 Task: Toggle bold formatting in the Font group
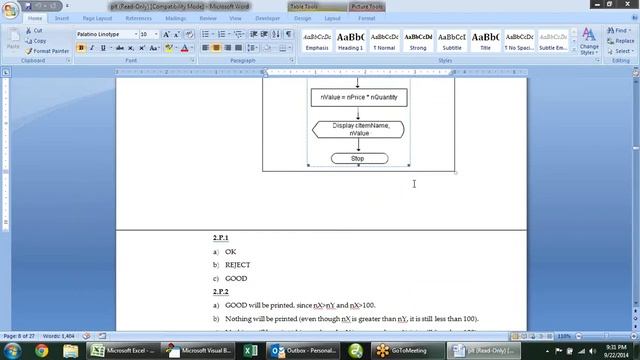81,48
